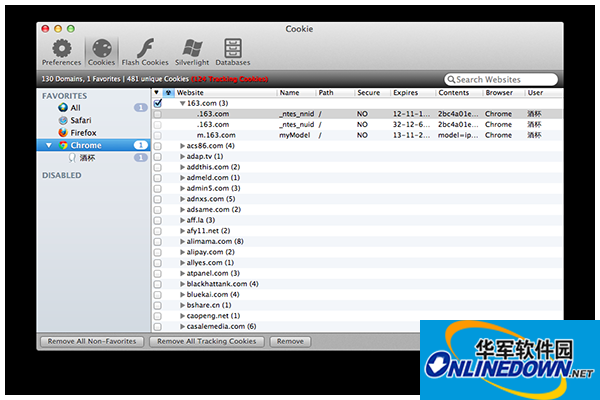Select the caopeng.net (1) row

click(x=357, y=316)
